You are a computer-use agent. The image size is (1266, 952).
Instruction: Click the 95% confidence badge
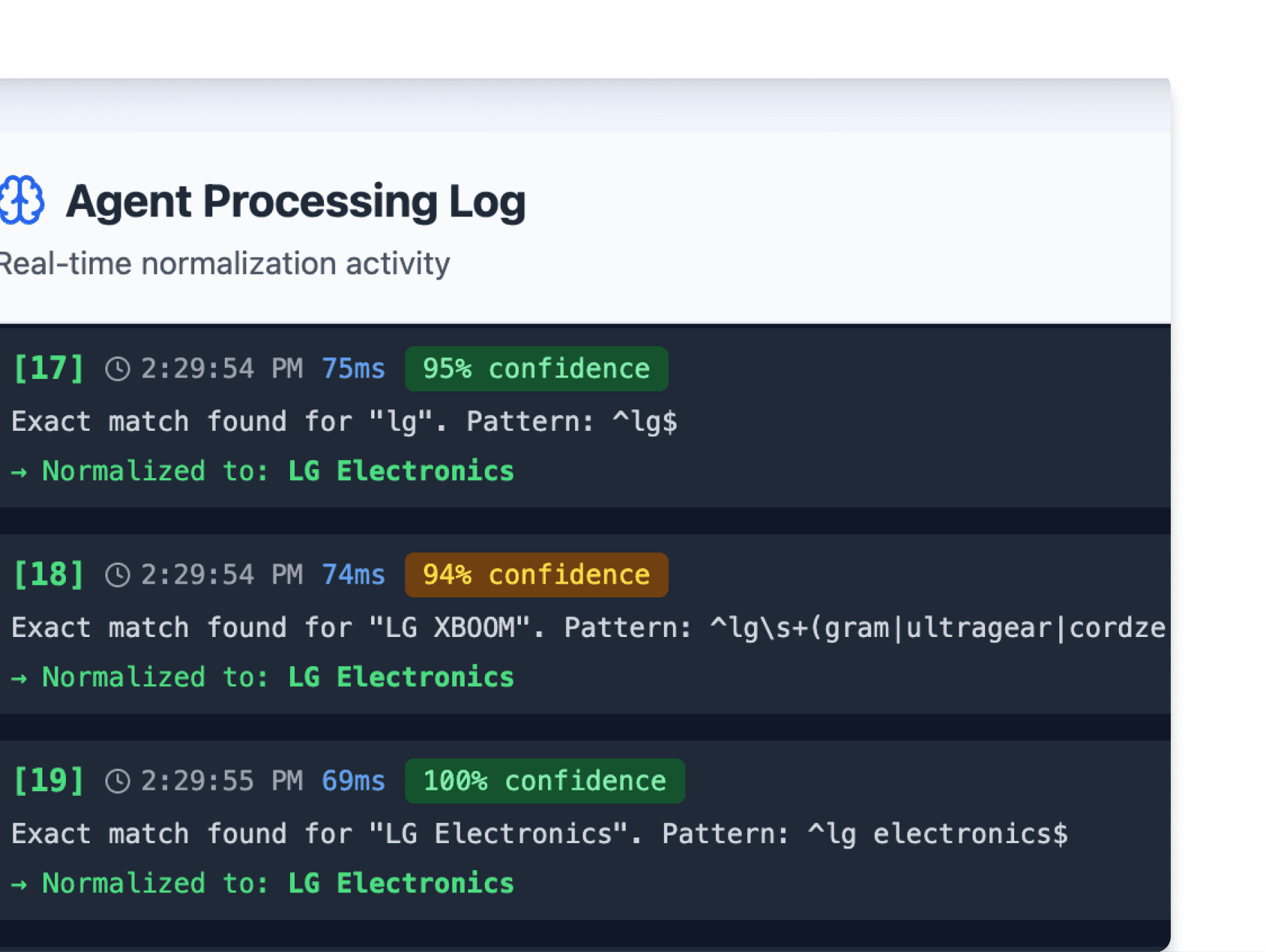pyautogui.click(x=536, y=368)
